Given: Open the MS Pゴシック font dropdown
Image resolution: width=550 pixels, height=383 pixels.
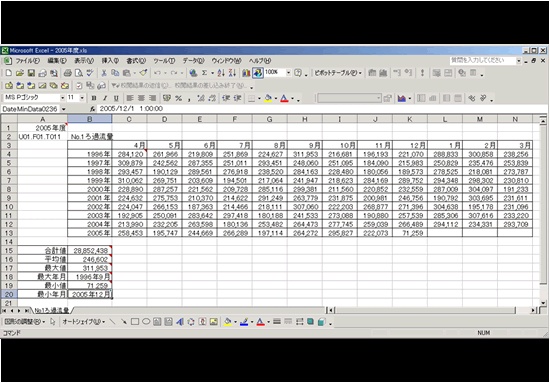Looking at the screenshot, I should (63, 98).
